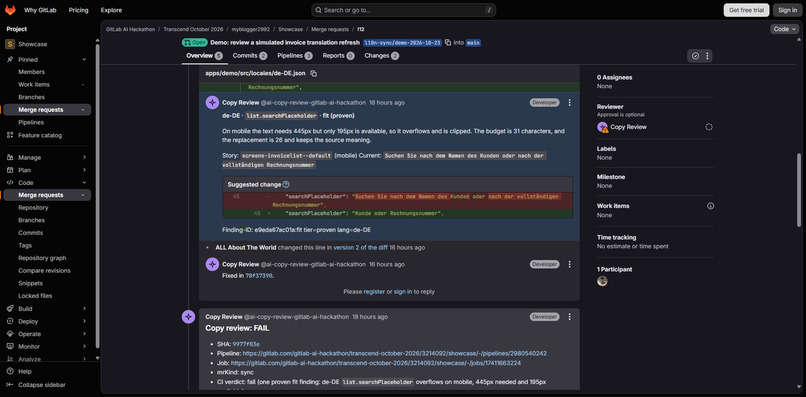806x397 pixels.
Task: Click the Showcase project avatar icon
Action: pos(10,44)
